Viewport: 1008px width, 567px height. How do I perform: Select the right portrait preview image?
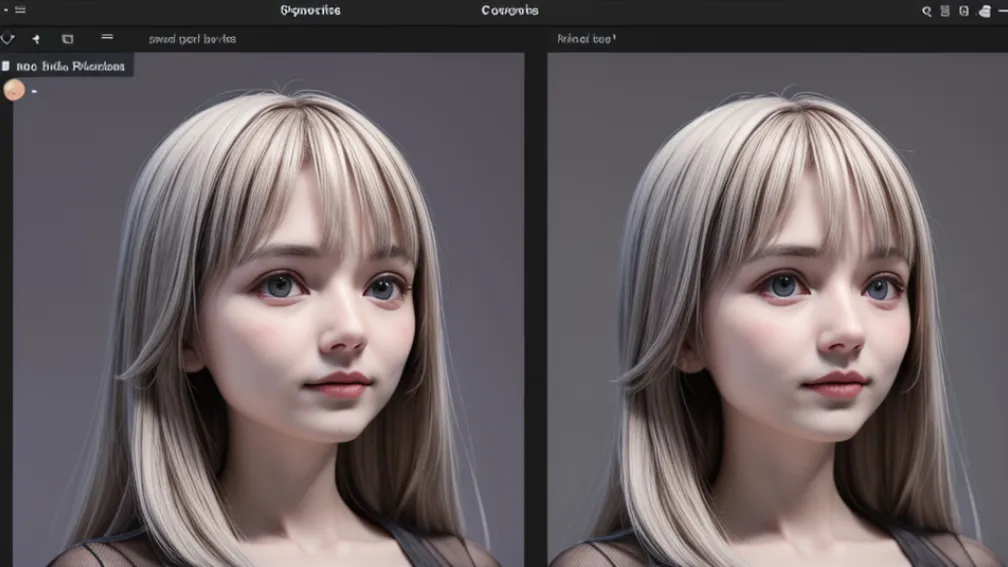(777, 310)
